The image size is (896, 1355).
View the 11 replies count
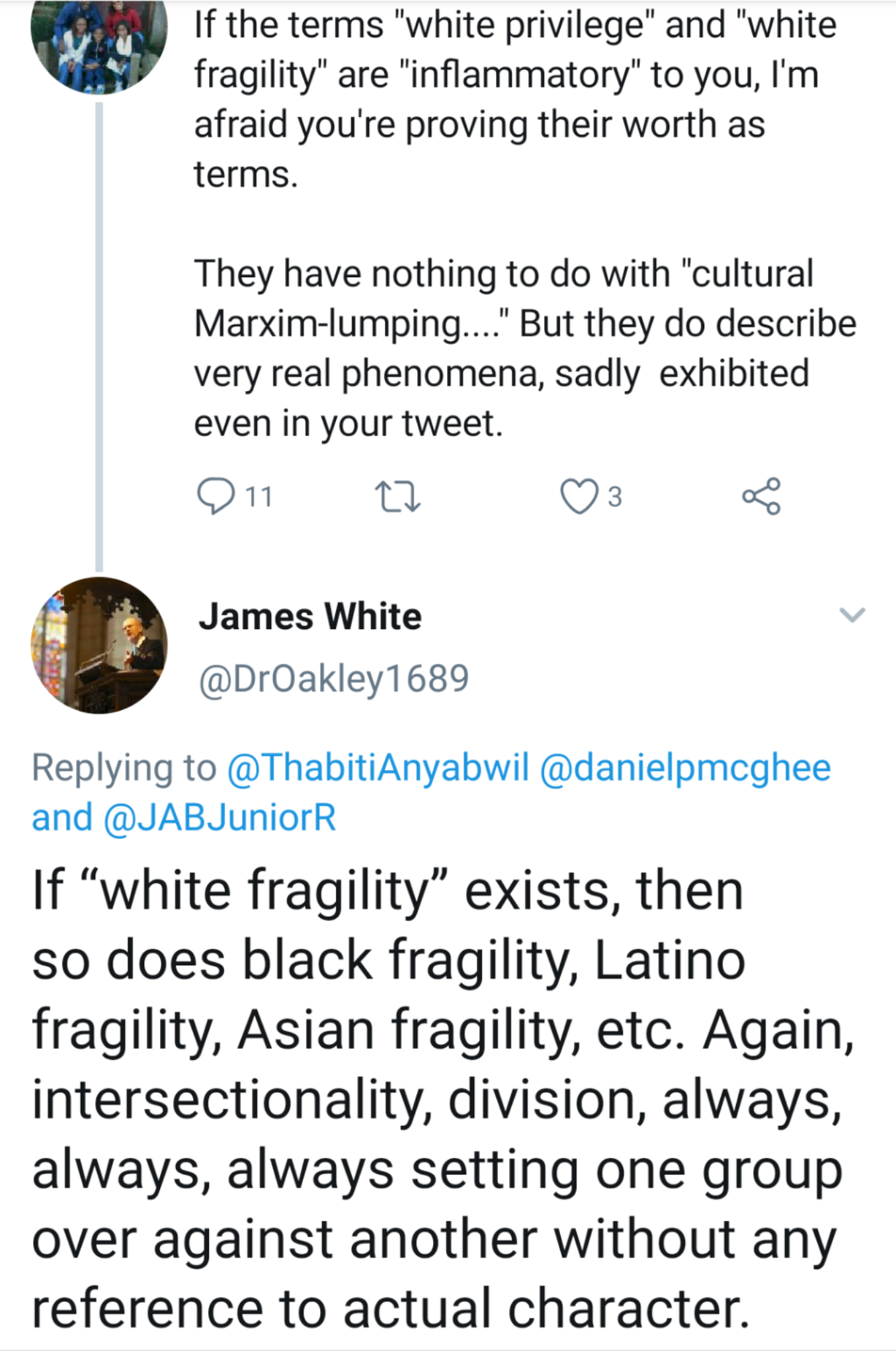[259, 496]
